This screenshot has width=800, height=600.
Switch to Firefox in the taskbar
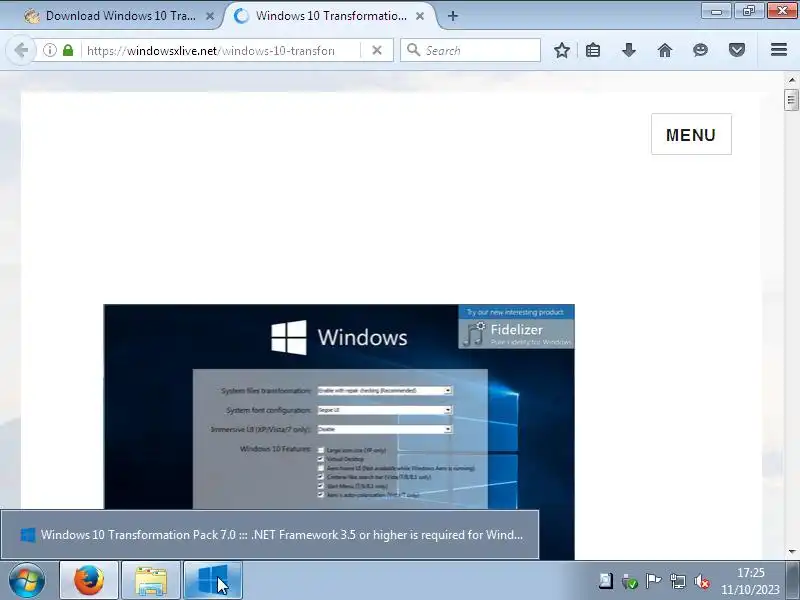pyautogui.click(x=89, y=581)
